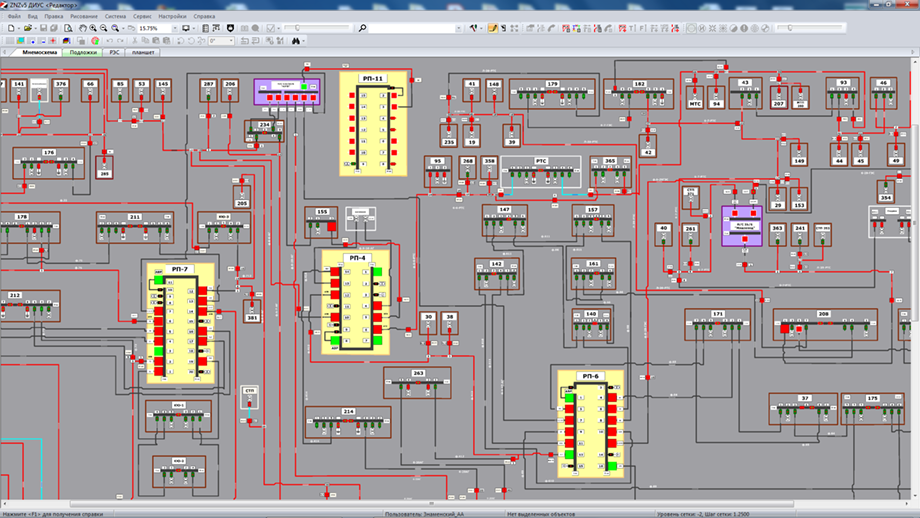Switch to the Подложки tab
This screenshot has height=518, width=920.
pos(84,52)
